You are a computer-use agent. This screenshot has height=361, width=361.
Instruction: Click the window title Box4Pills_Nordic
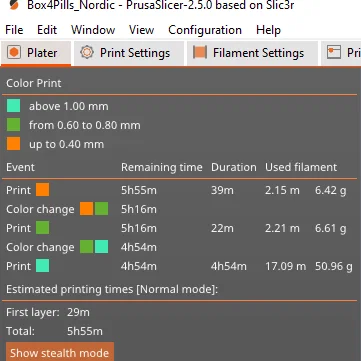[70, 5]
